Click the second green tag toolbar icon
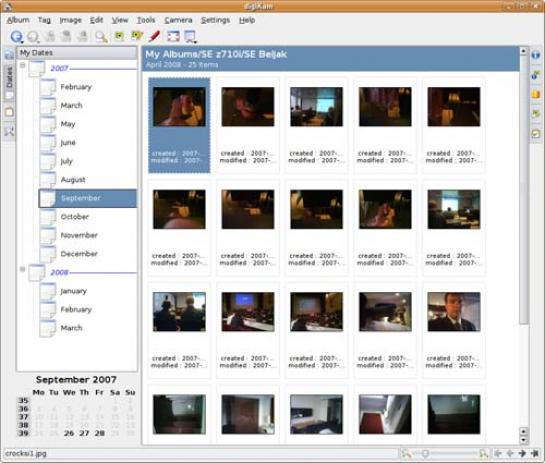This screenshot has height=463, width=545. click(137, 36)
